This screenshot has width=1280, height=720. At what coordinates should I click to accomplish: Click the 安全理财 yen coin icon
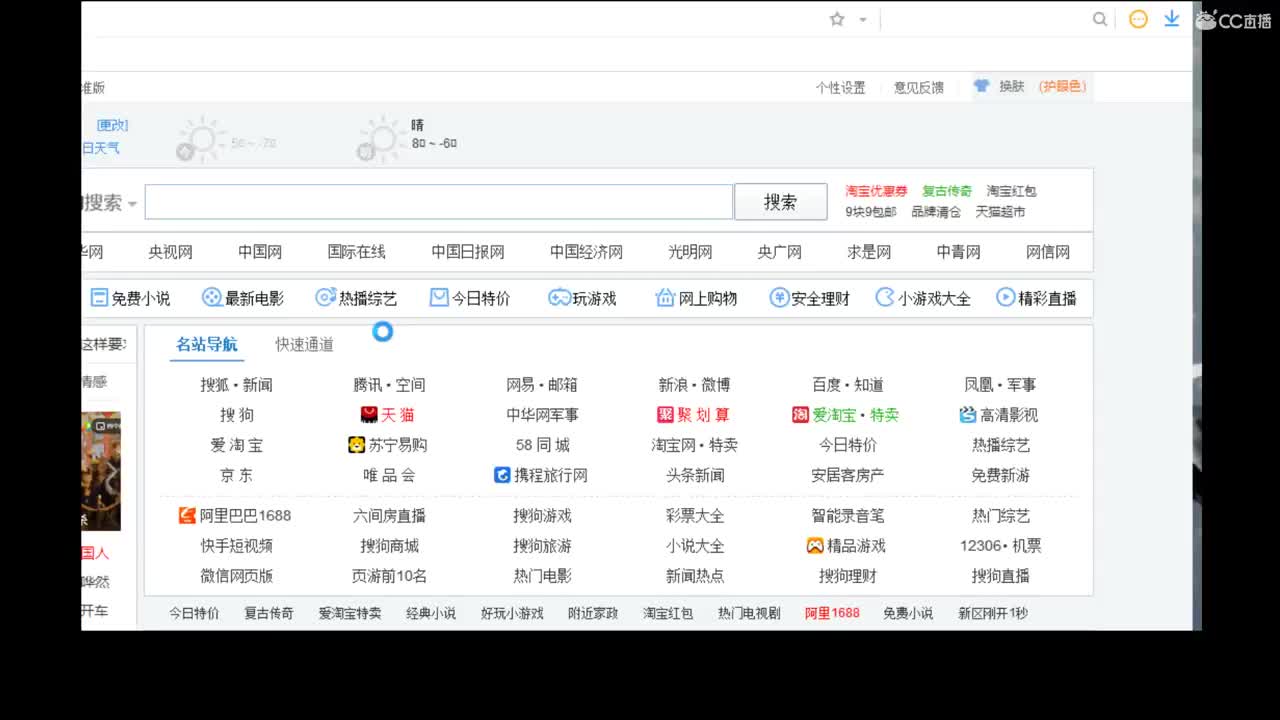click(779, 298)
